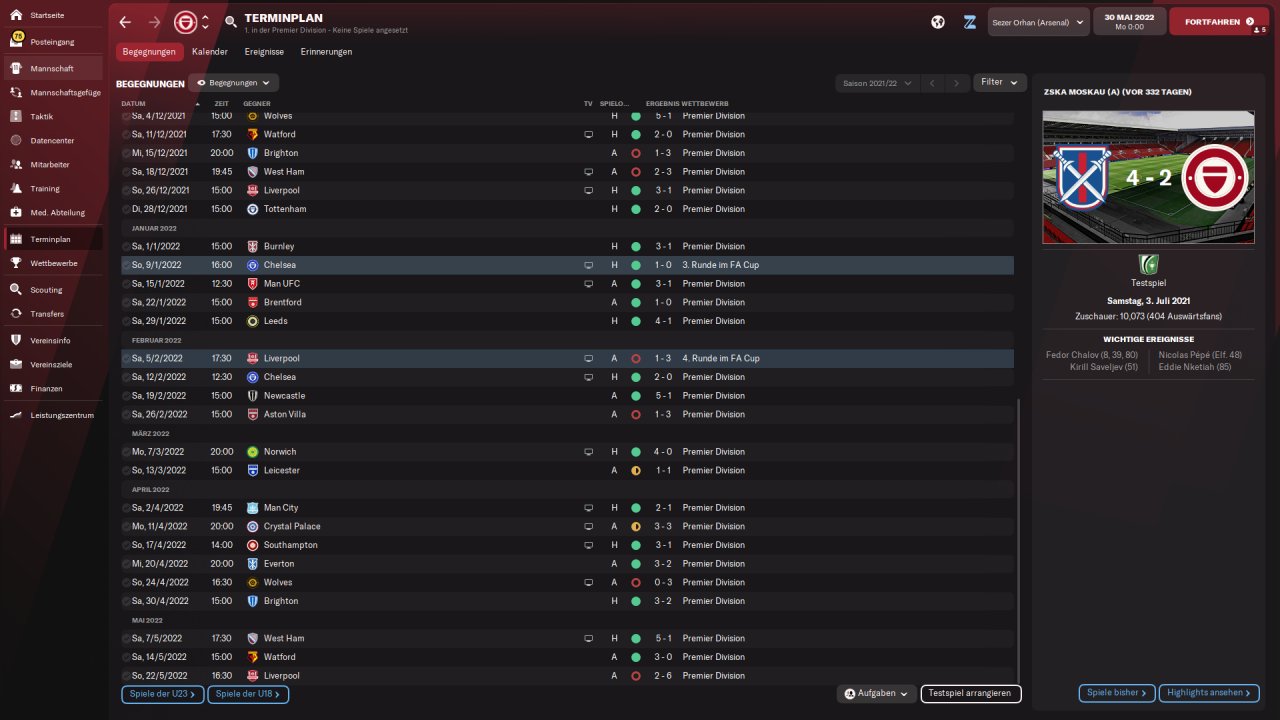Click the Spiele bisher button
Image resolution: width=1280 pixels, height=720 pixels.
1117,693
